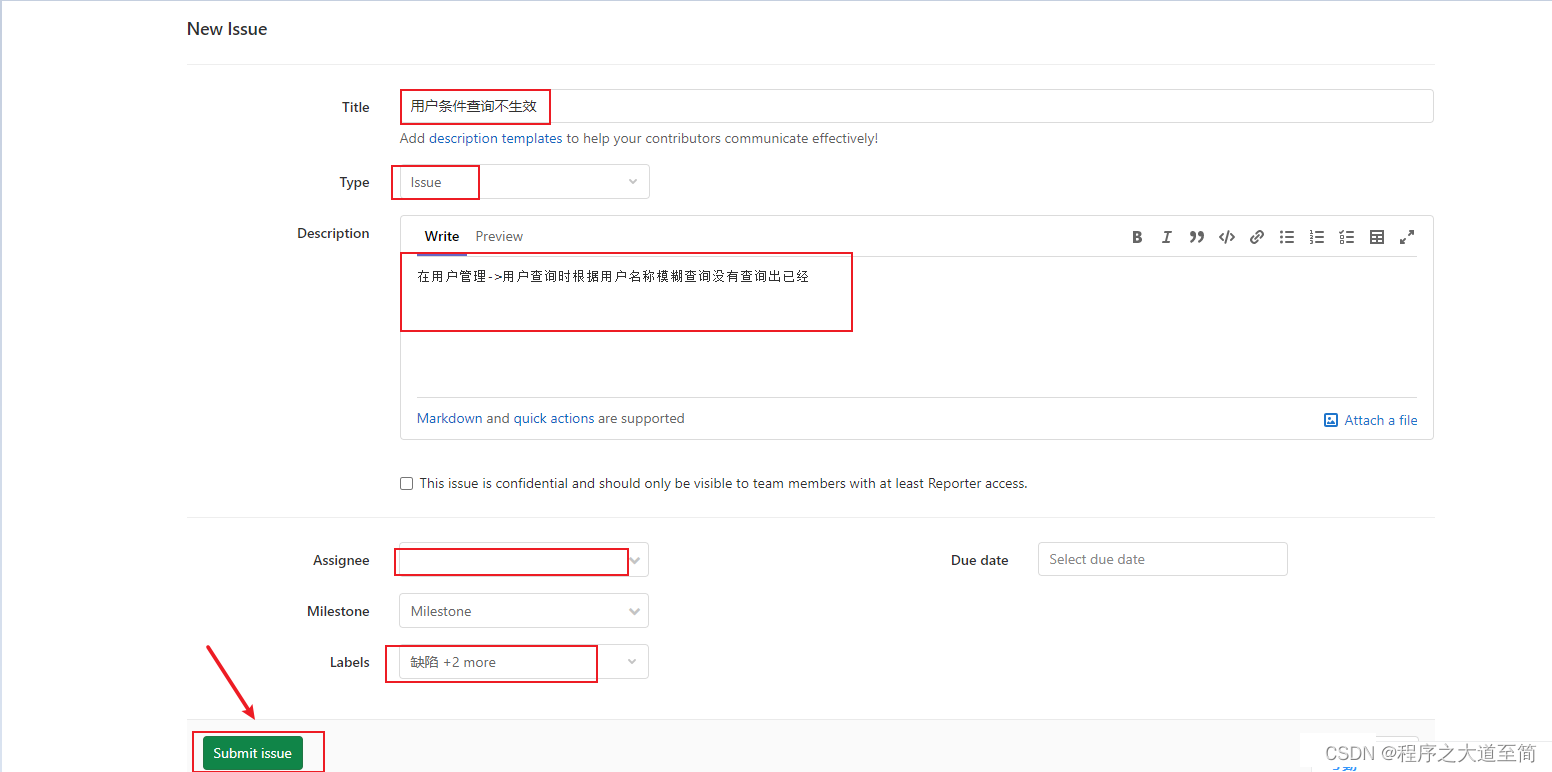Image resolution: width=1552 pixels, height=772 pixels.
Task: Insert a task list
Action: (x=1346, y=236)
